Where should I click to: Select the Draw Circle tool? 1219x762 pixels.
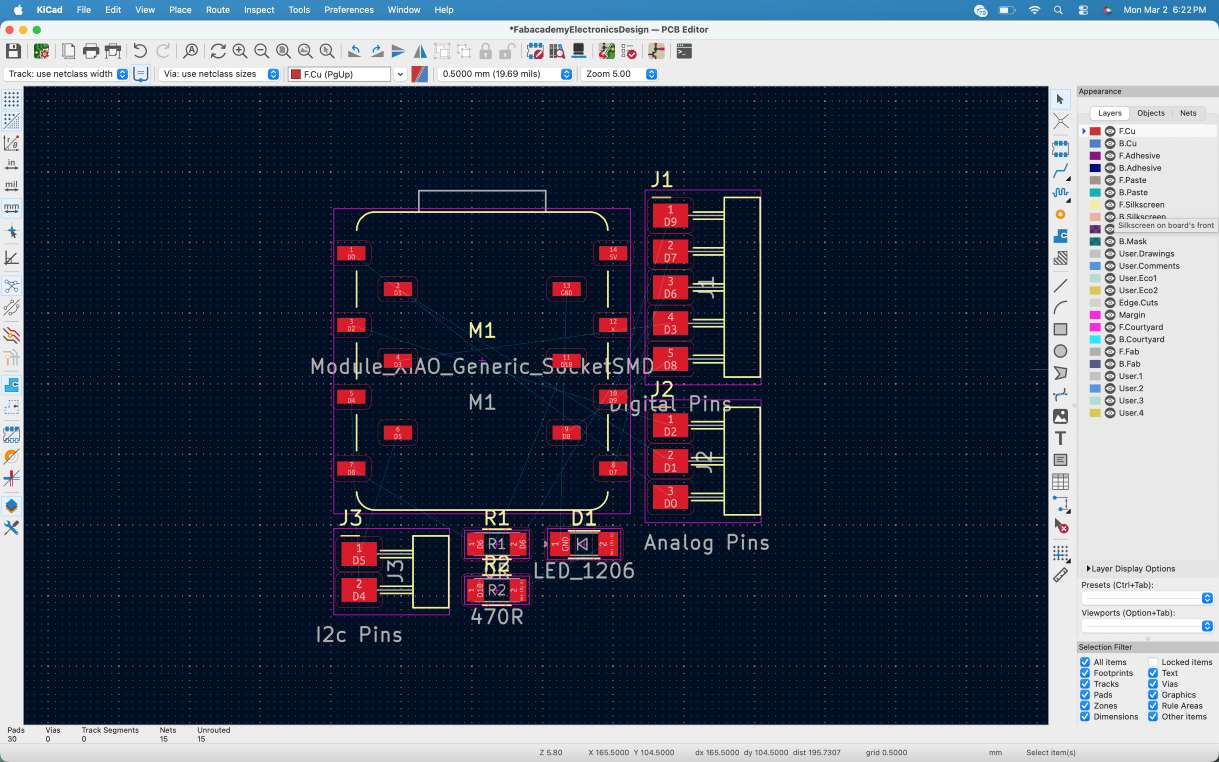tap(1060, 351)
